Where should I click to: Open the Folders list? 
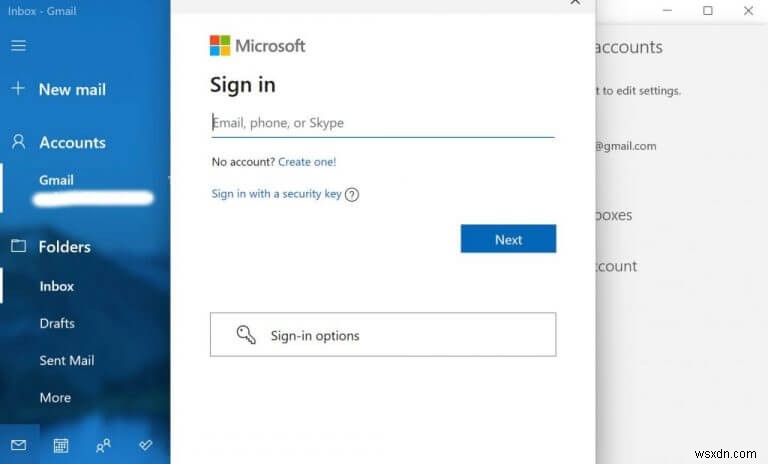click(65, 246)
